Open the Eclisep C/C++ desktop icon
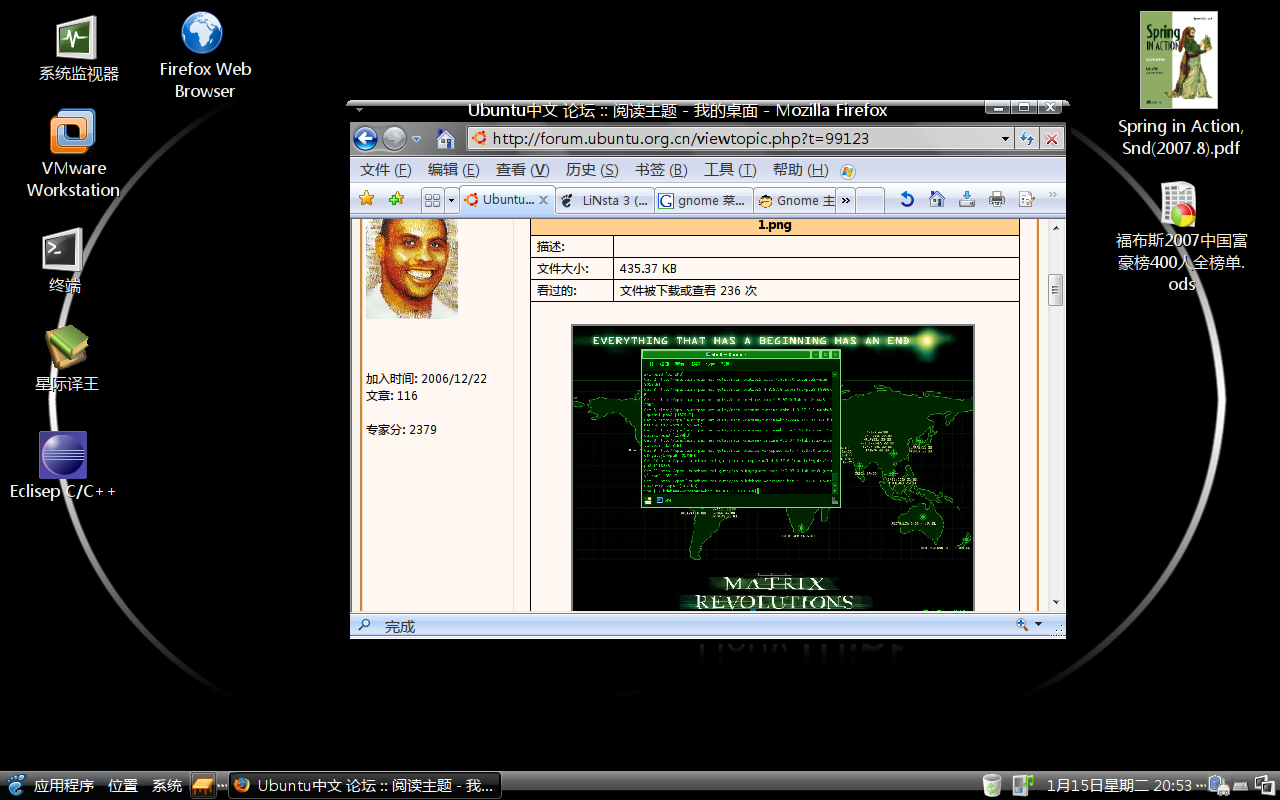The width and height of the screenshot is (1280, 800). pyautogui.click(x=63, y=466)
